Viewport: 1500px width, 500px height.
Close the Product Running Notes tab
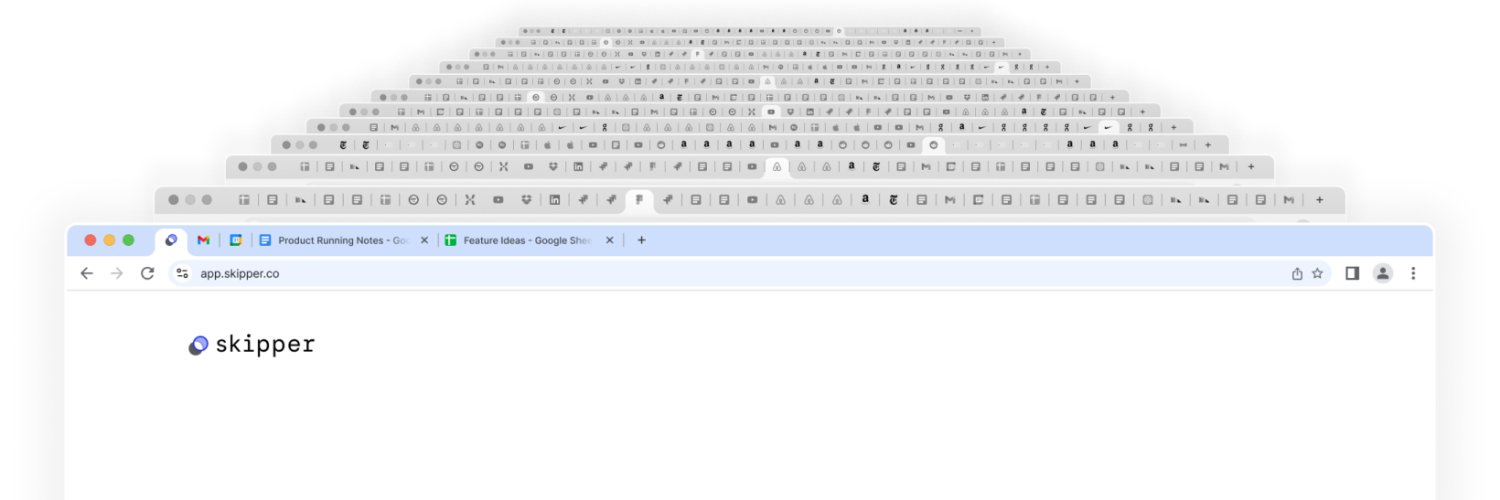click(424, 240)
